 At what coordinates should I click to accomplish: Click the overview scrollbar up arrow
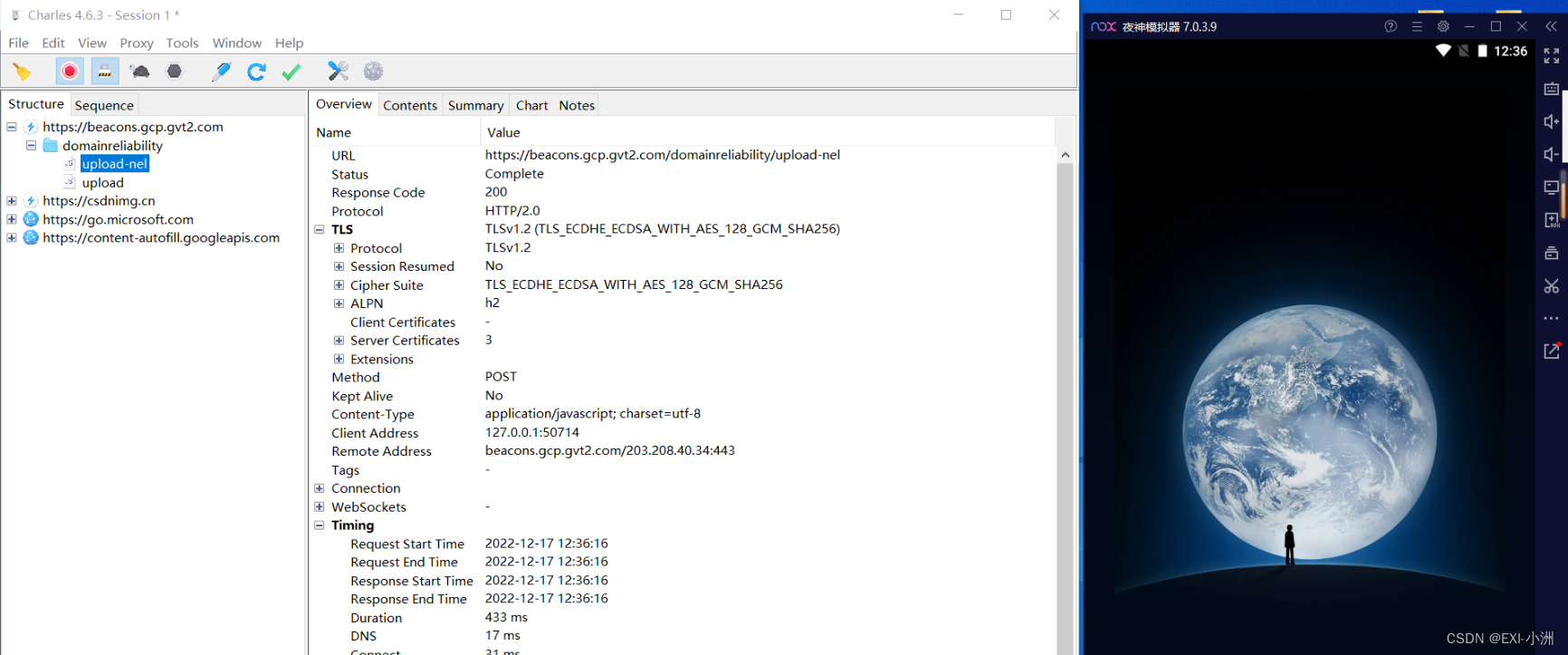[1066, 155]
